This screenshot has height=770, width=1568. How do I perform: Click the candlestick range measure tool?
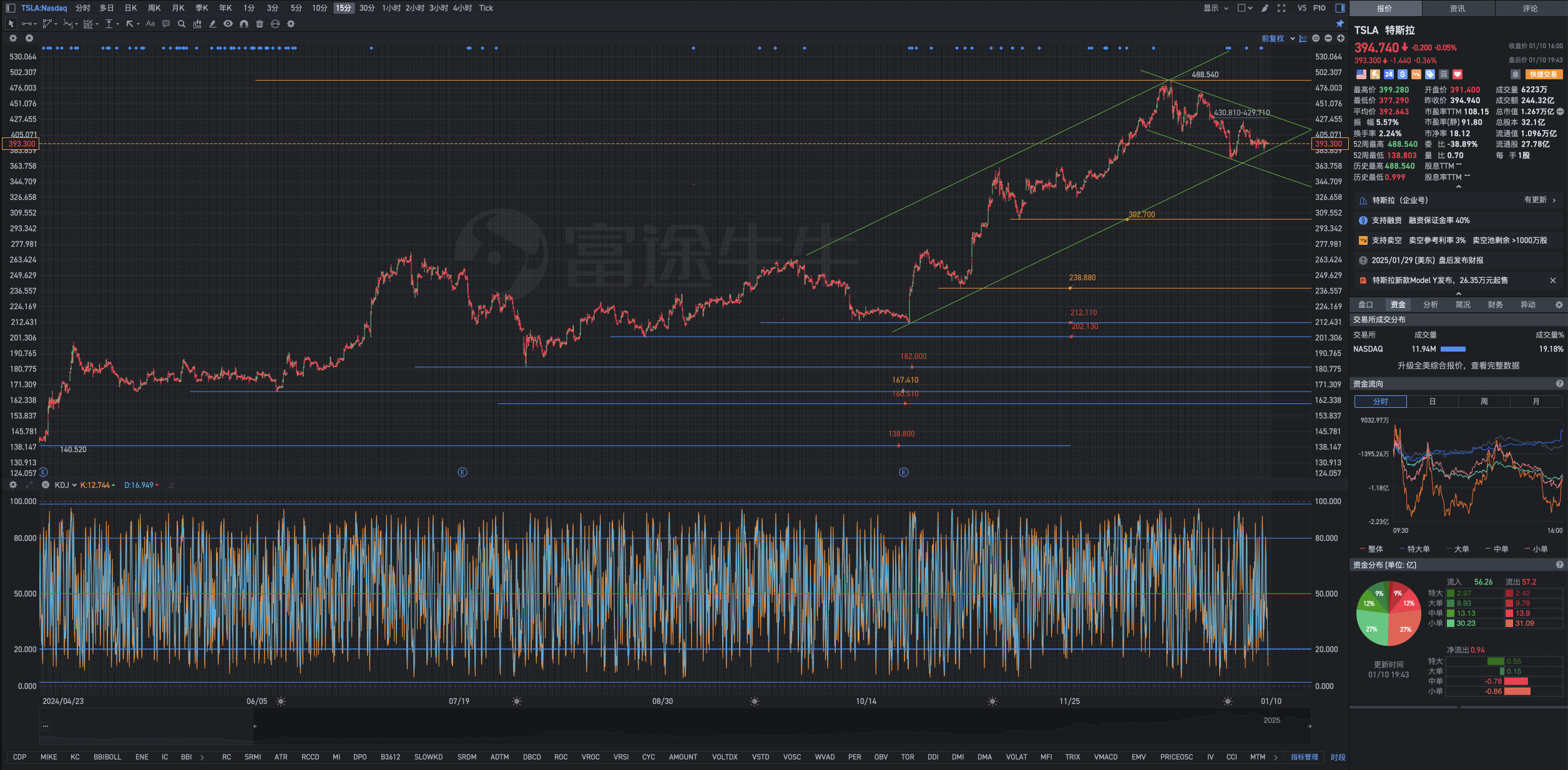[197, 24]
